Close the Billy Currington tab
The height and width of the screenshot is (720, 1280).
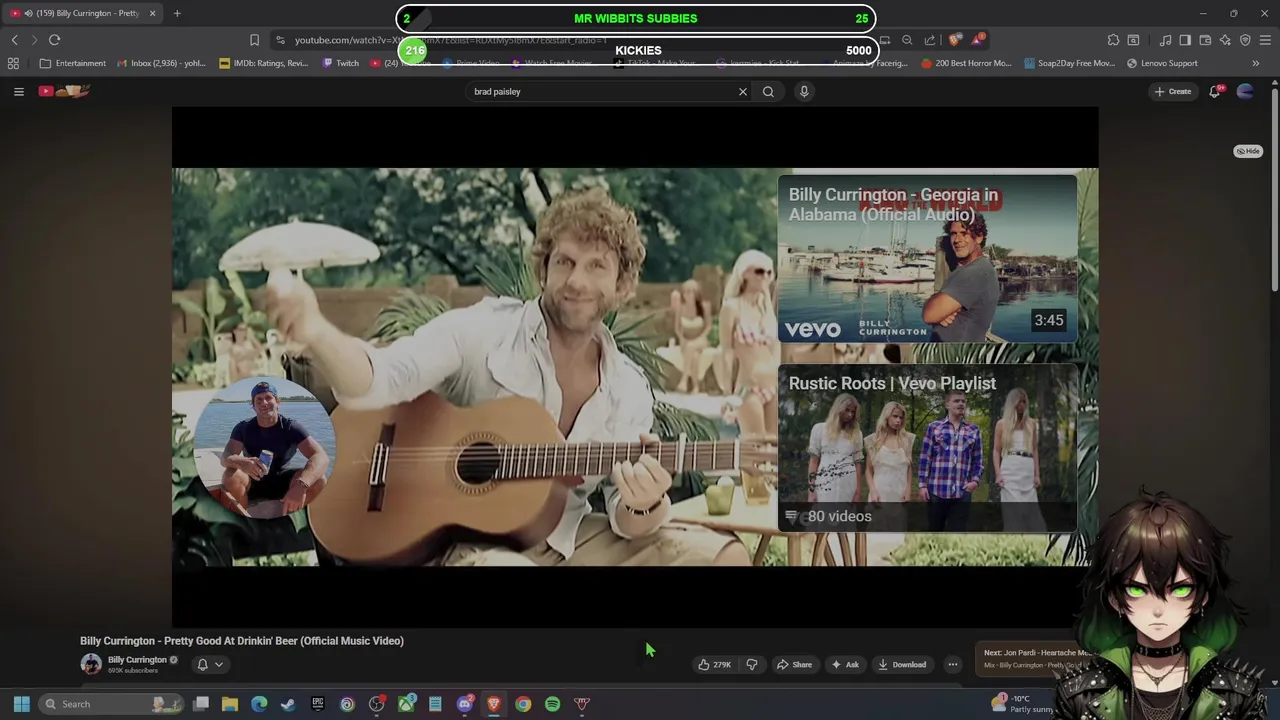[152, 13]
